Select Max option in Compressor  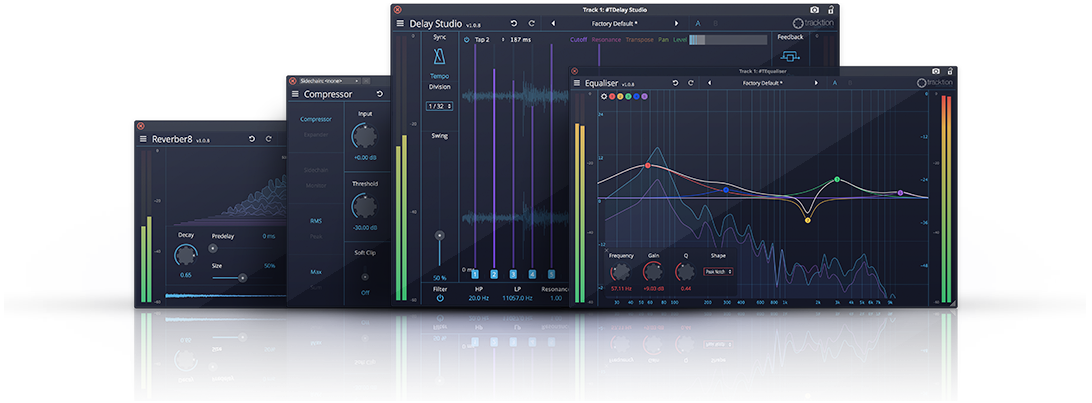316,271
